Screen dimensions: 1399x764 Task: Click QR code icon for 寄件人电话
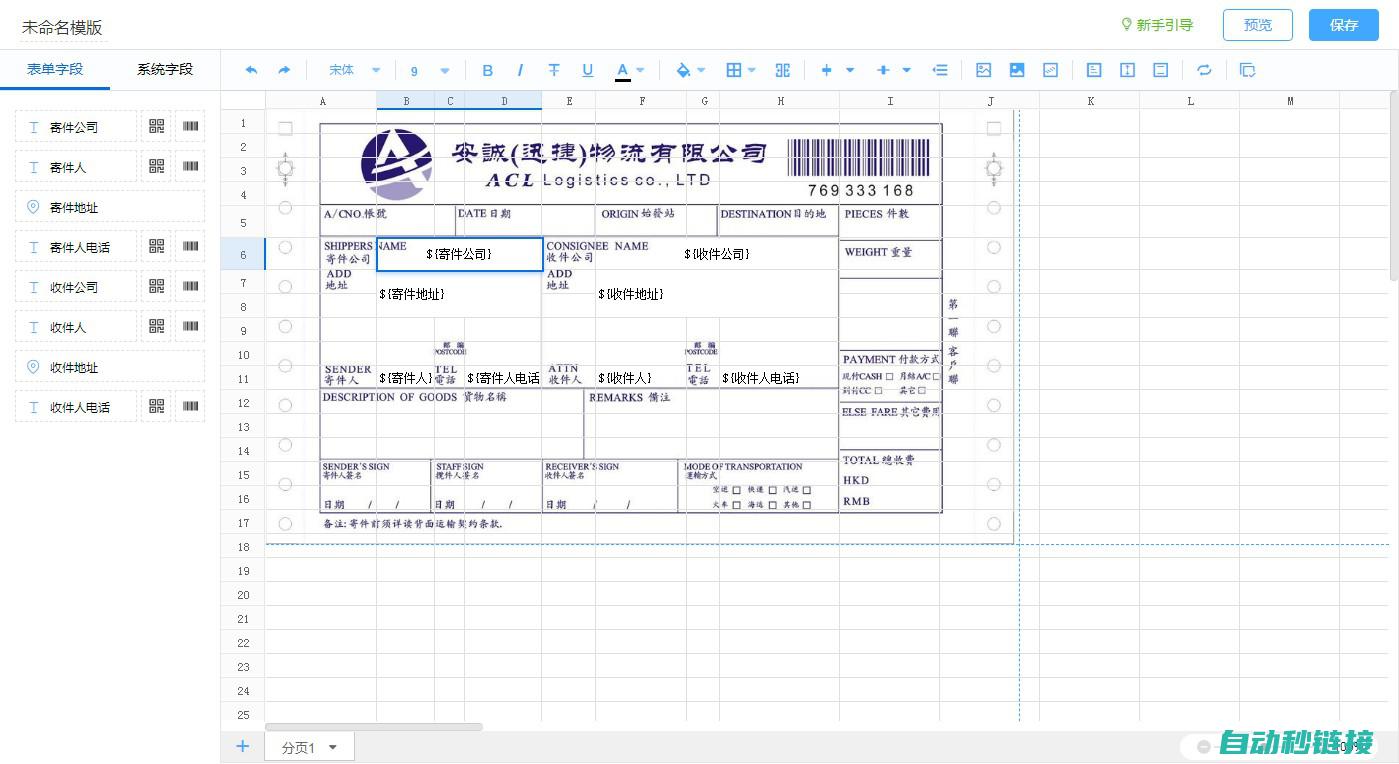[156, 246]
